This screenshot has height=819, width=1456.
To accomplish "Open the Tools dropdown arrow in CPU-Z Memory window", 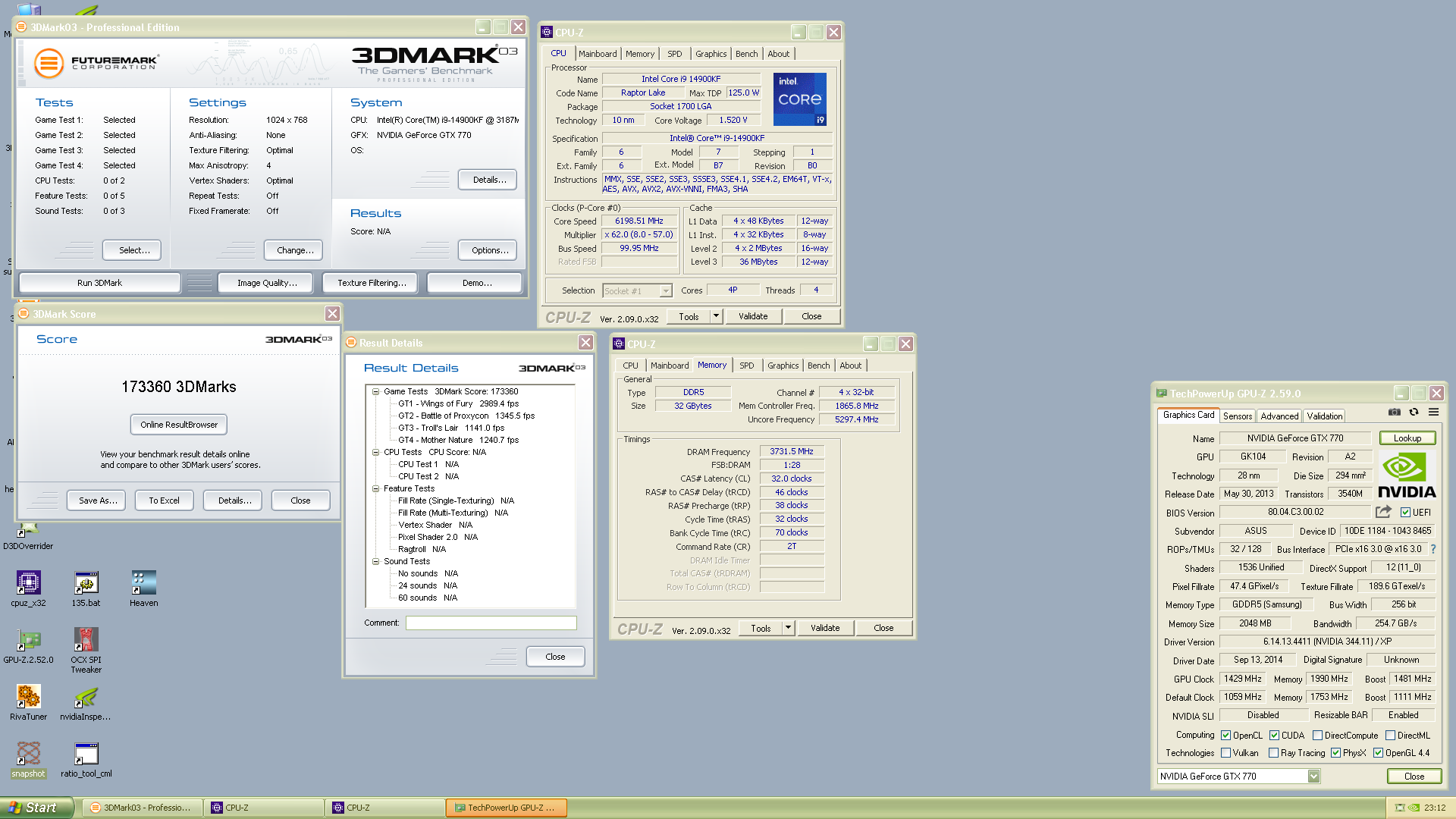I will [788, 628].
